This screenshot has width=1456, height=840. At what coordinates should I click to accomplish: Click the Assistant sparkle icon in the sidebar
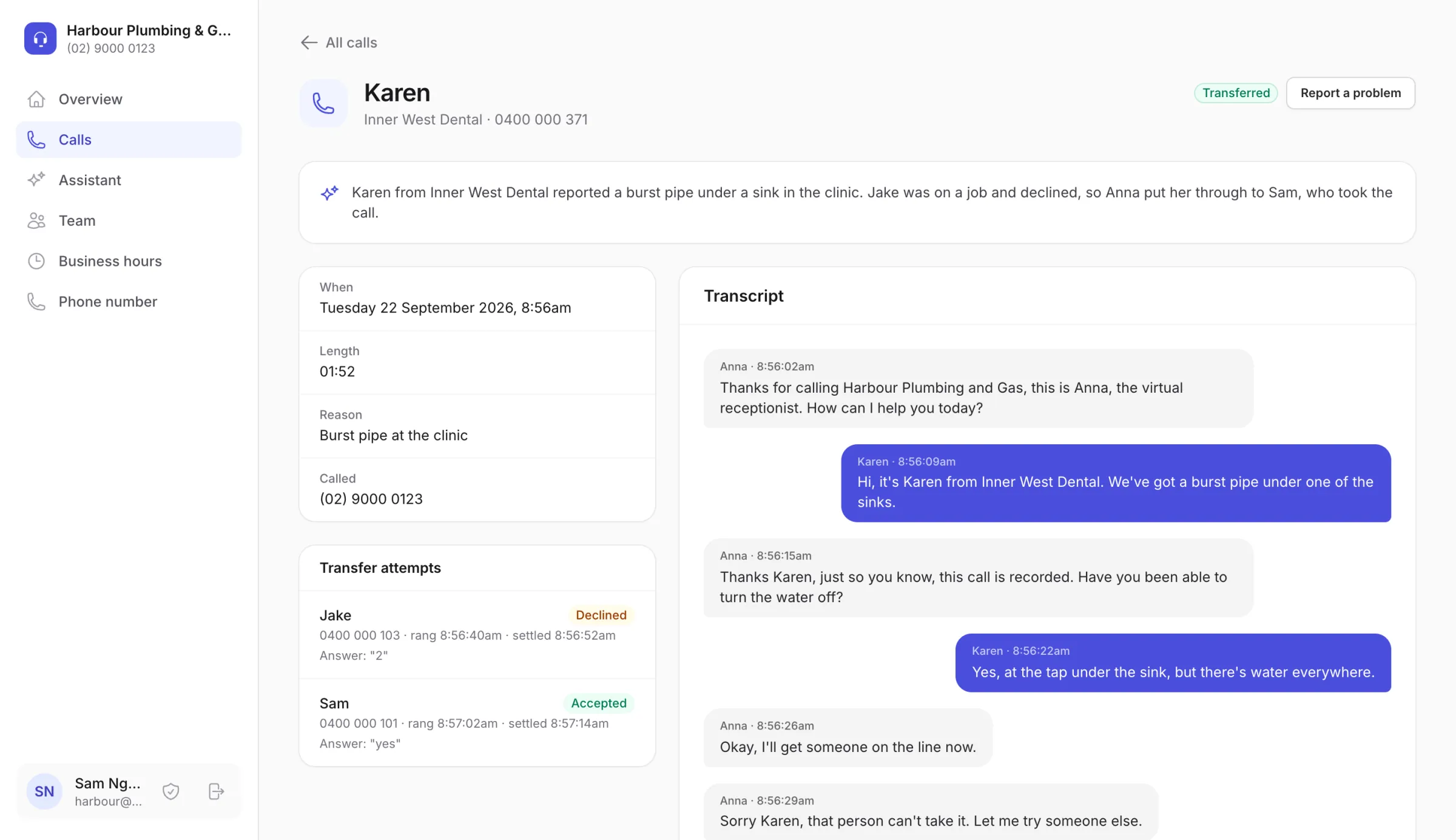[x=36, y=180]
